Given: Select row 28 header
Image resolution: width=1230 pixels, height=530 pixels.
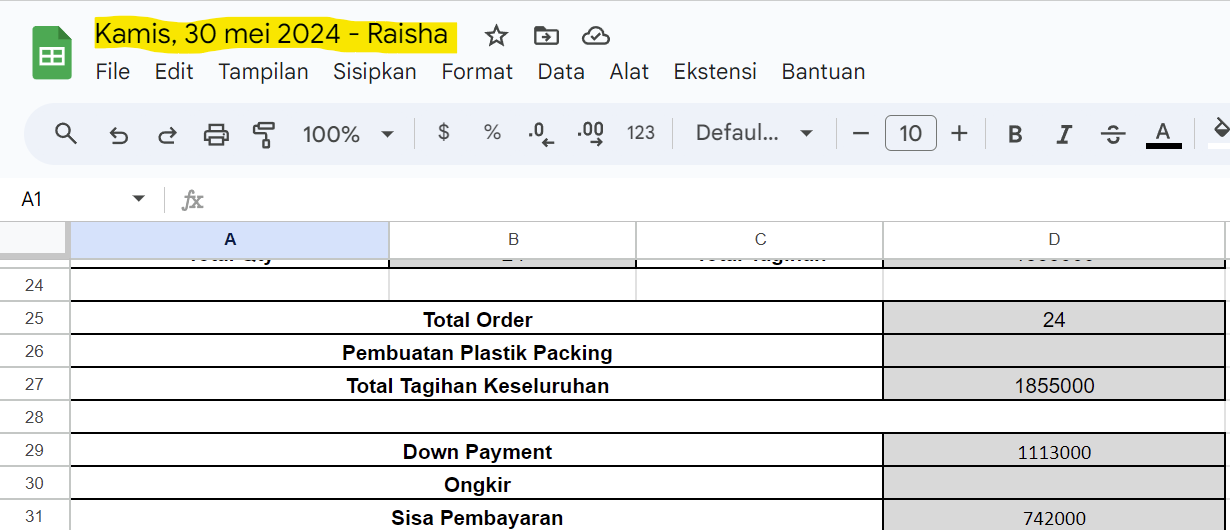Looking at the screenshot, I should [34, 417].
